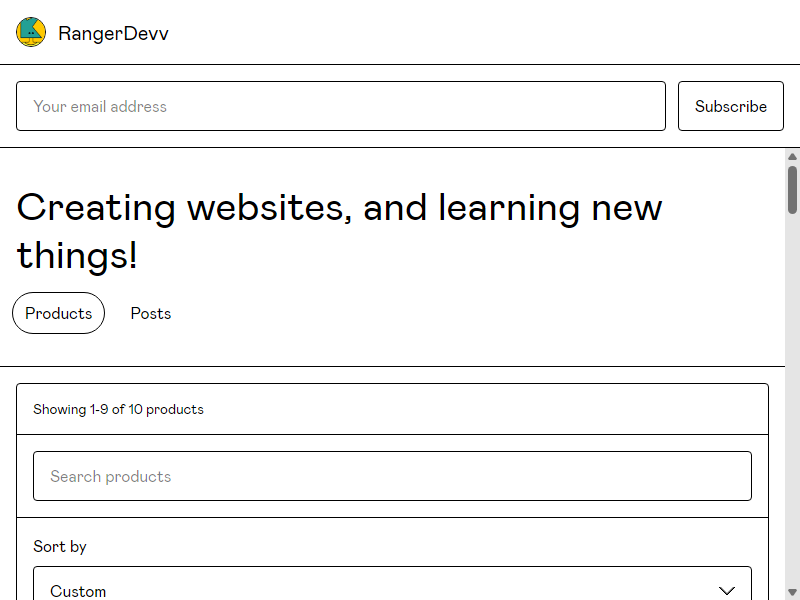Click the scrollbar down arrow
The image size is (800, 600).
point(792,592)
